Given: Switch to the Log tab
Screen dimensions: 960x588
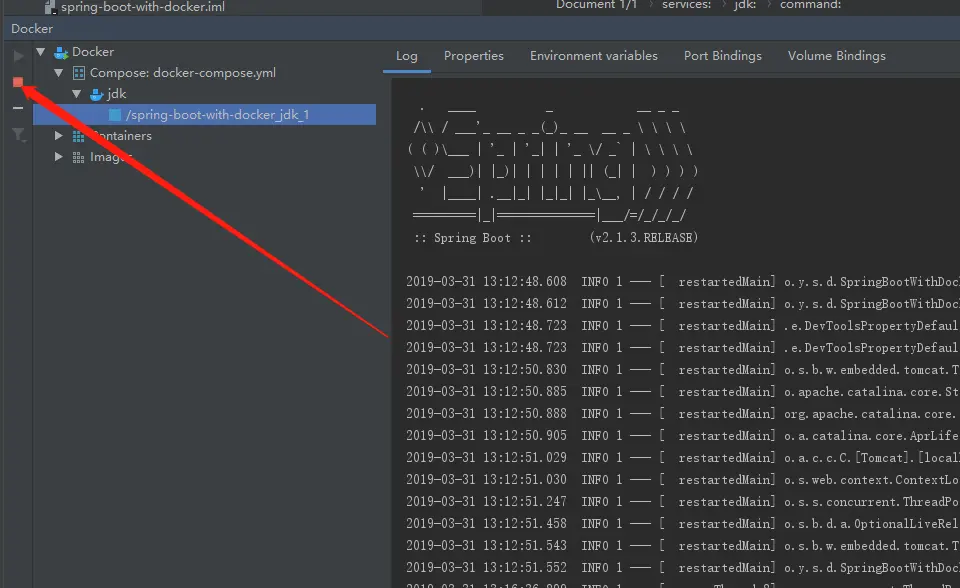Looking at the screenshot, I should click(x=407, y=56).
